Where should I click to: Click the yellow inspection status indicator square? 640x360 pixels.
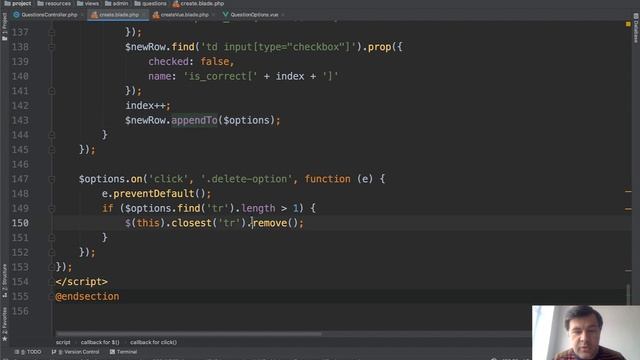click(628, 24)
